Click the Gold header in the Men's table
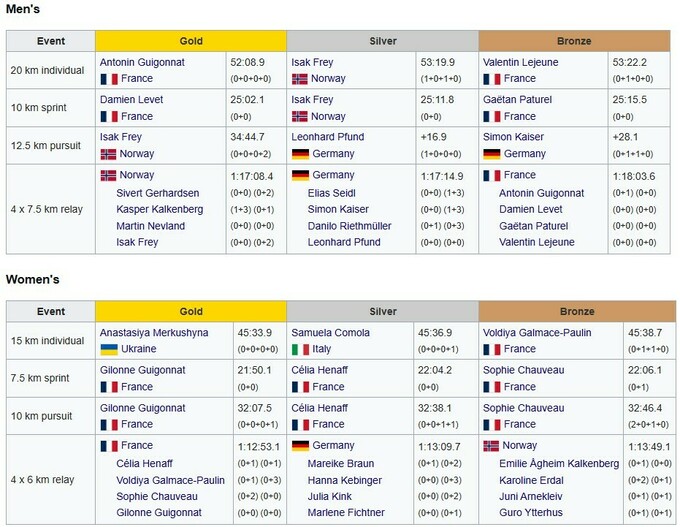Image resolution: width=680 pixels, height=527 pixels. [x=190, y=41]
